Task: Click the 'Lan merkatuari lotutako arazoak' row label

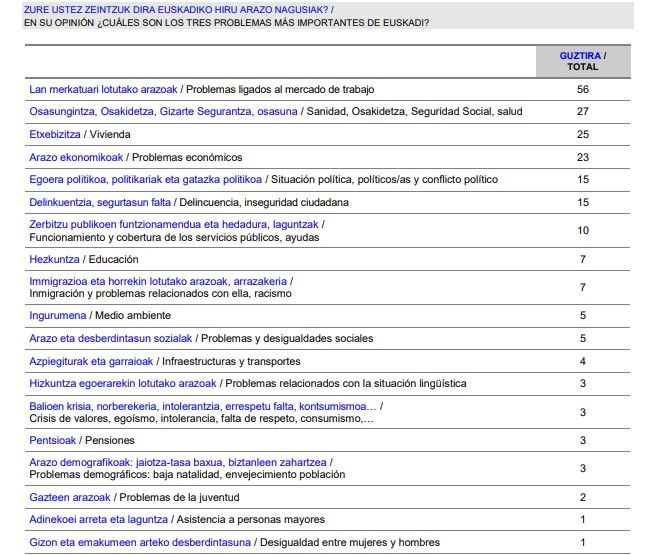Action: coord(104,89)
